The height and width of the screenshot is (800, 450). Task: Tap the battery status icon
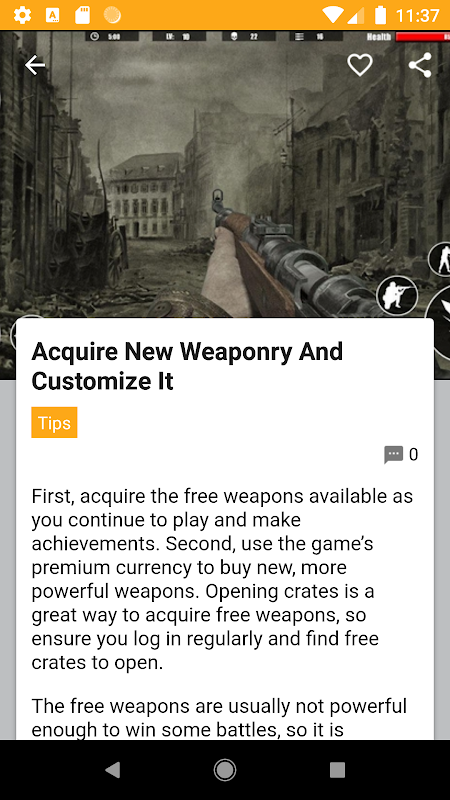click(380, 15)
